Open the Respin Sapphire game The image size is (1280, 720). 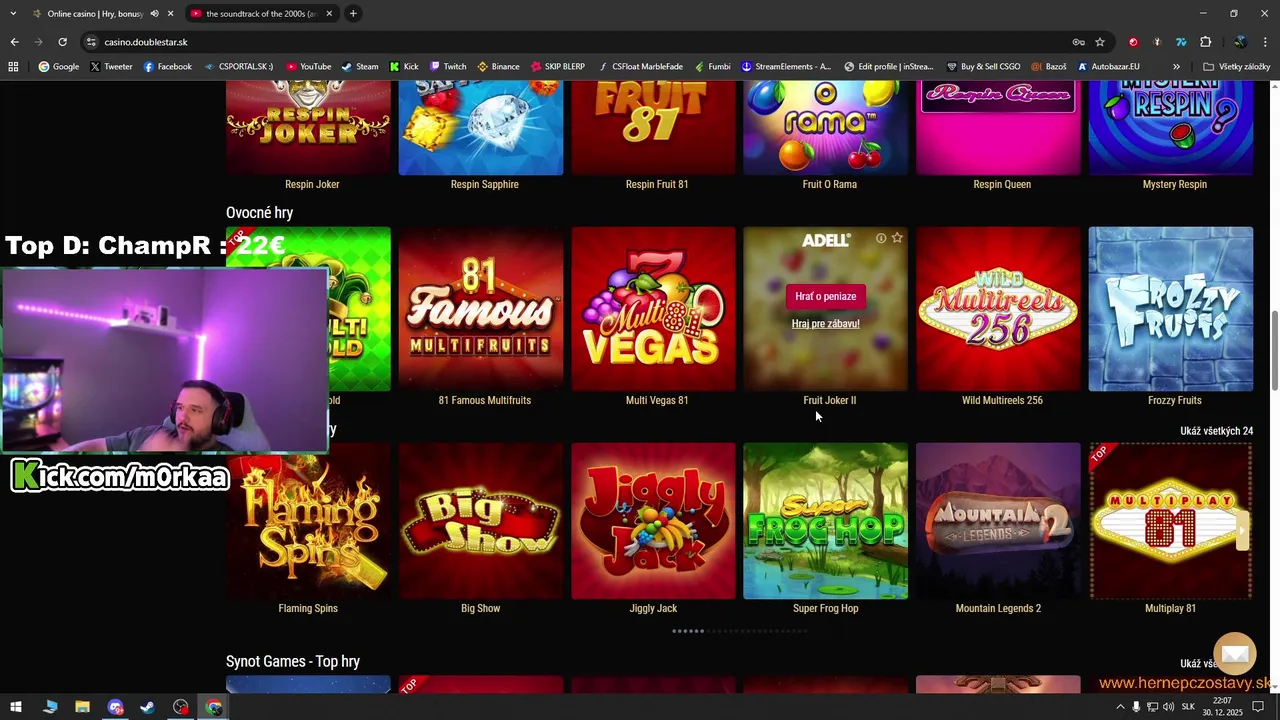[481, 128]
